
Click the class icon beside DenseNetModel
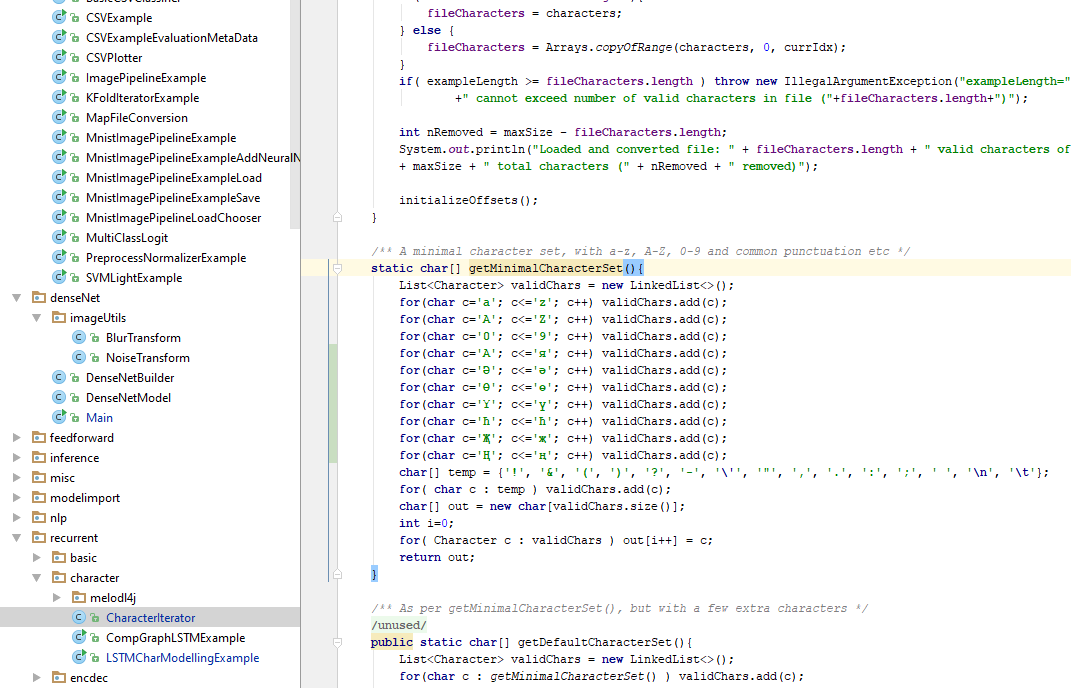(x=59, y=397)
